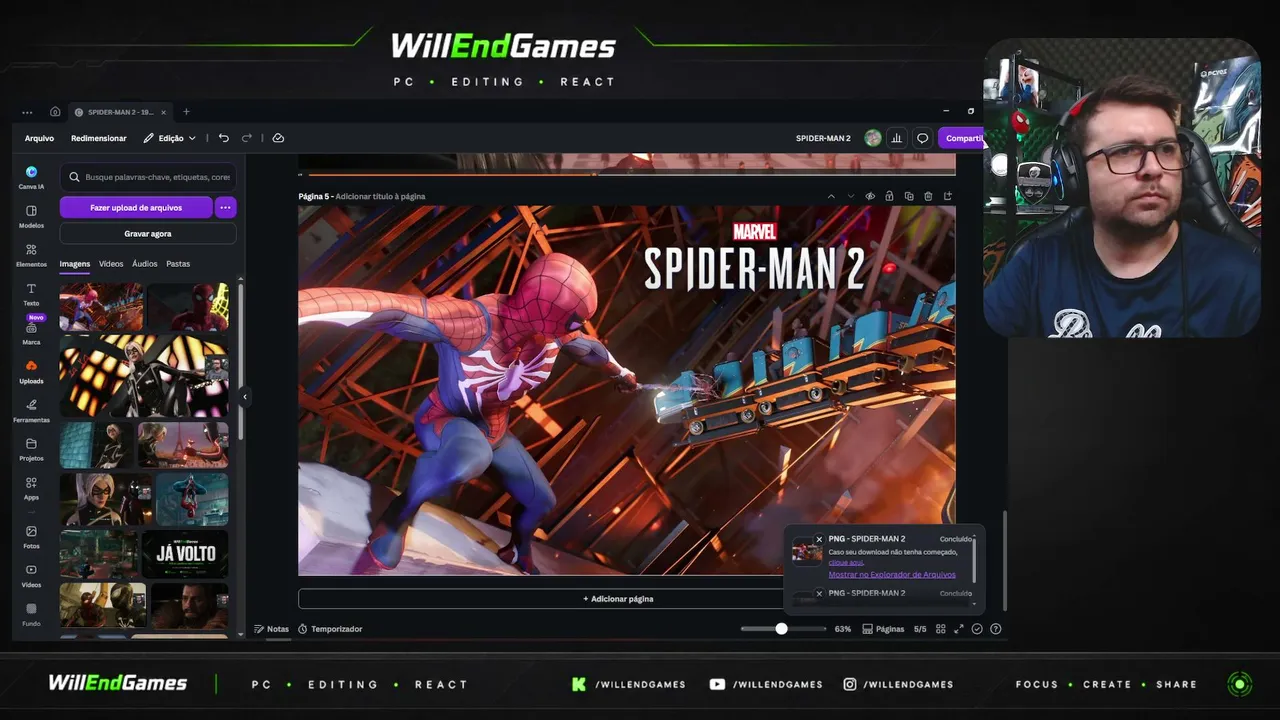Click the 63% zoom percentage
This screenshot has width=1280, height=720.
[x=843, y=629]
